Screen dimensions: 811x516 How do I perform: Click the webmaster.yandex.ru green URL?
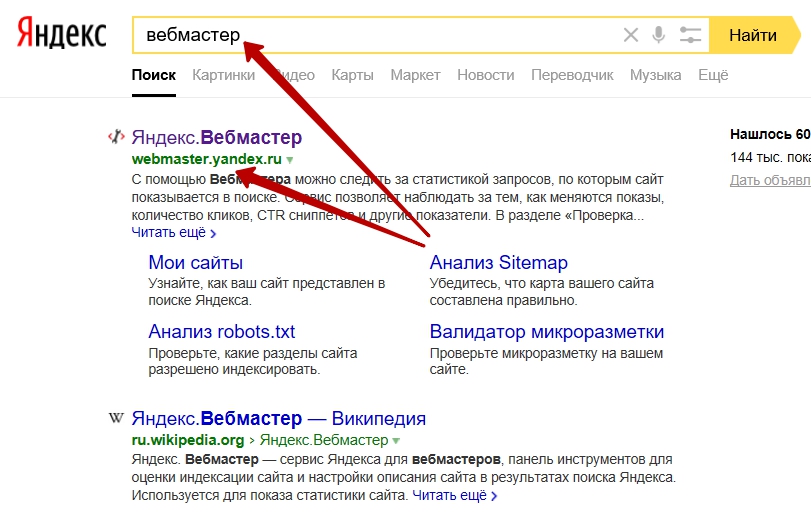[206, 159]
